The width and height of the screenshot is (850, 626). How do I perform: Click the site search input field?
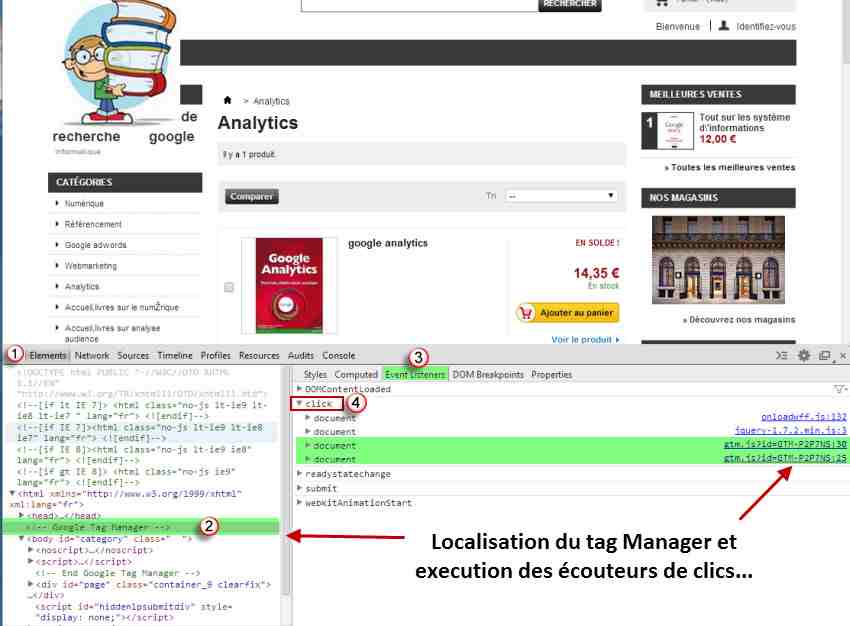pyautogui.click(x=420, y=4)
